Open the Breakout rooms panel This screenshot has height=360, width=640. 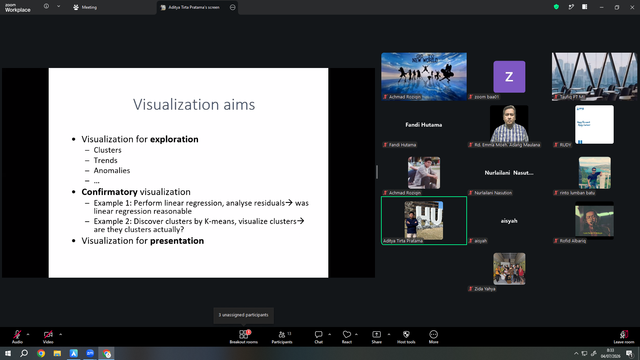[x=244, y=337]
